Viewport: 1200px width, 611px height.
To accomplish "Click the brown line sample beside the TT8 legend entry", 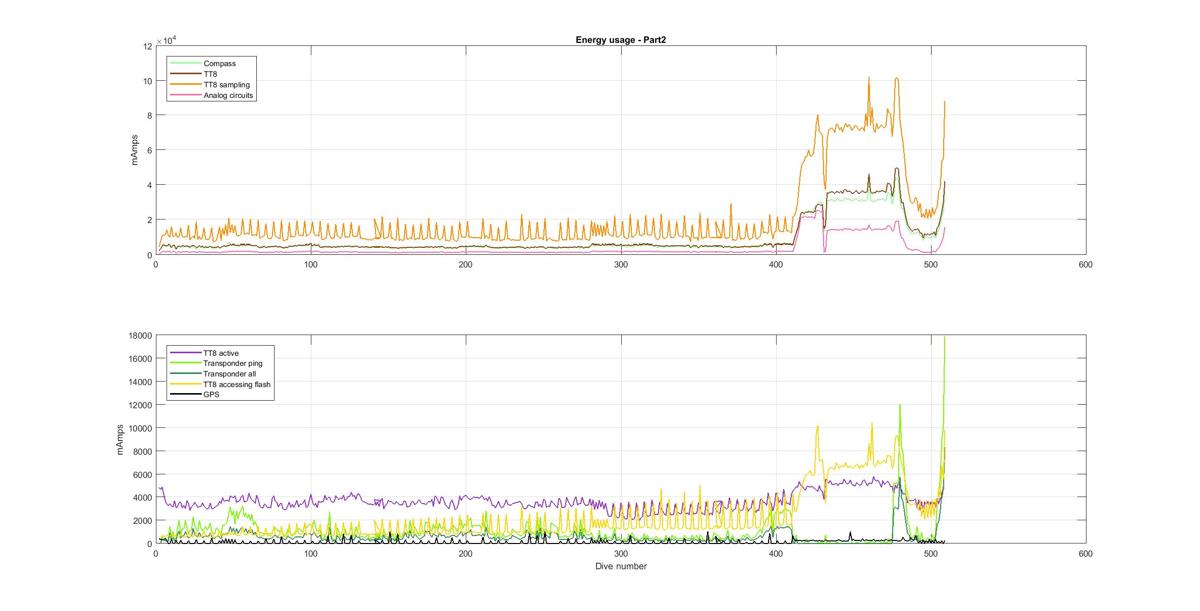I will point(185,74).
